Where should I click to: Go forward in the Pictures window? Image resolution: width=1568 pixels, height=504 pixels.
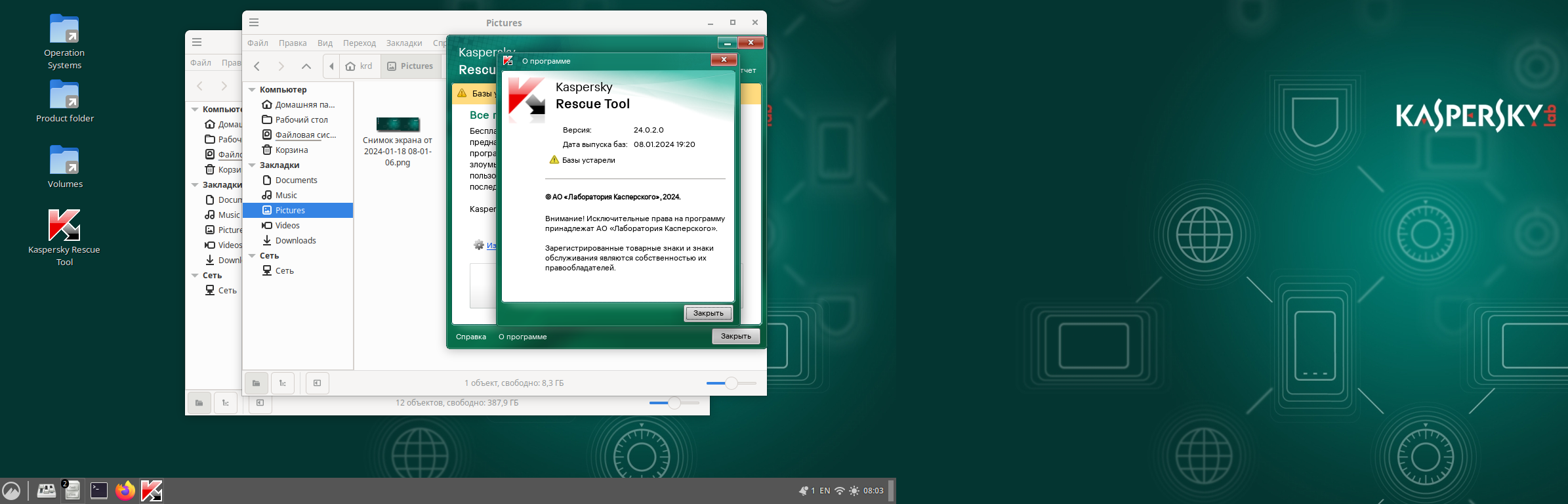coord(281,66)
